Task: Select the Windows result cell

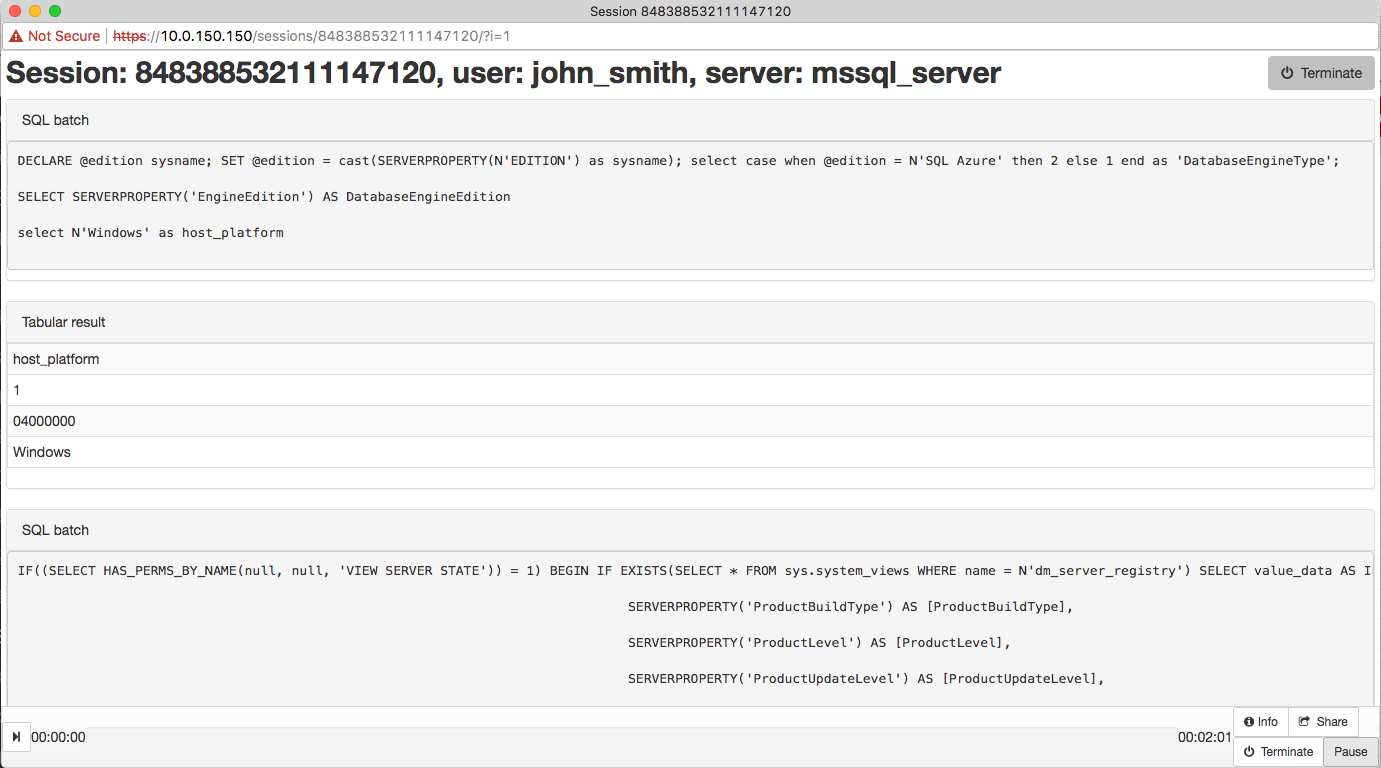Action: click(690, 452)
